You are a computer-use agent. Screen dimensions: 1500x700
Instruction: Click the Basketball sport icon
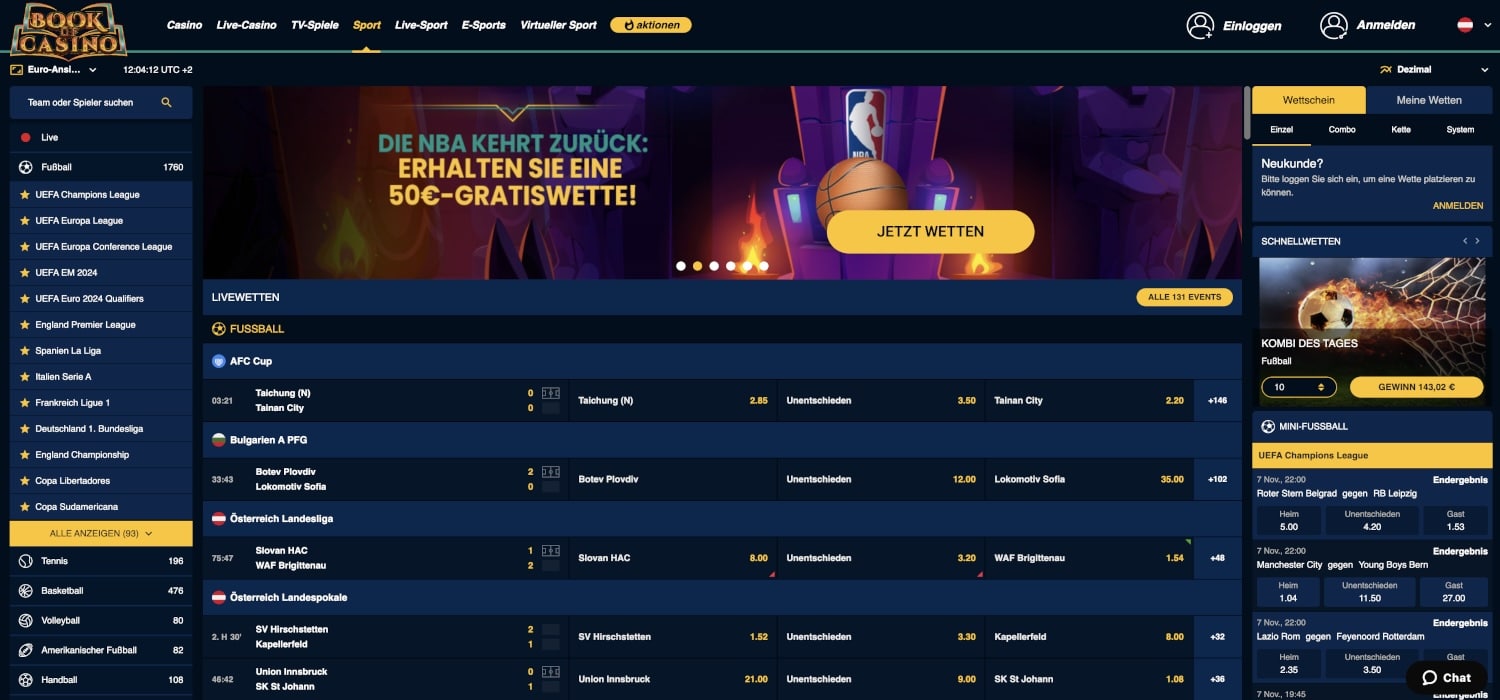pyautogui.click(x=26, y=591)
